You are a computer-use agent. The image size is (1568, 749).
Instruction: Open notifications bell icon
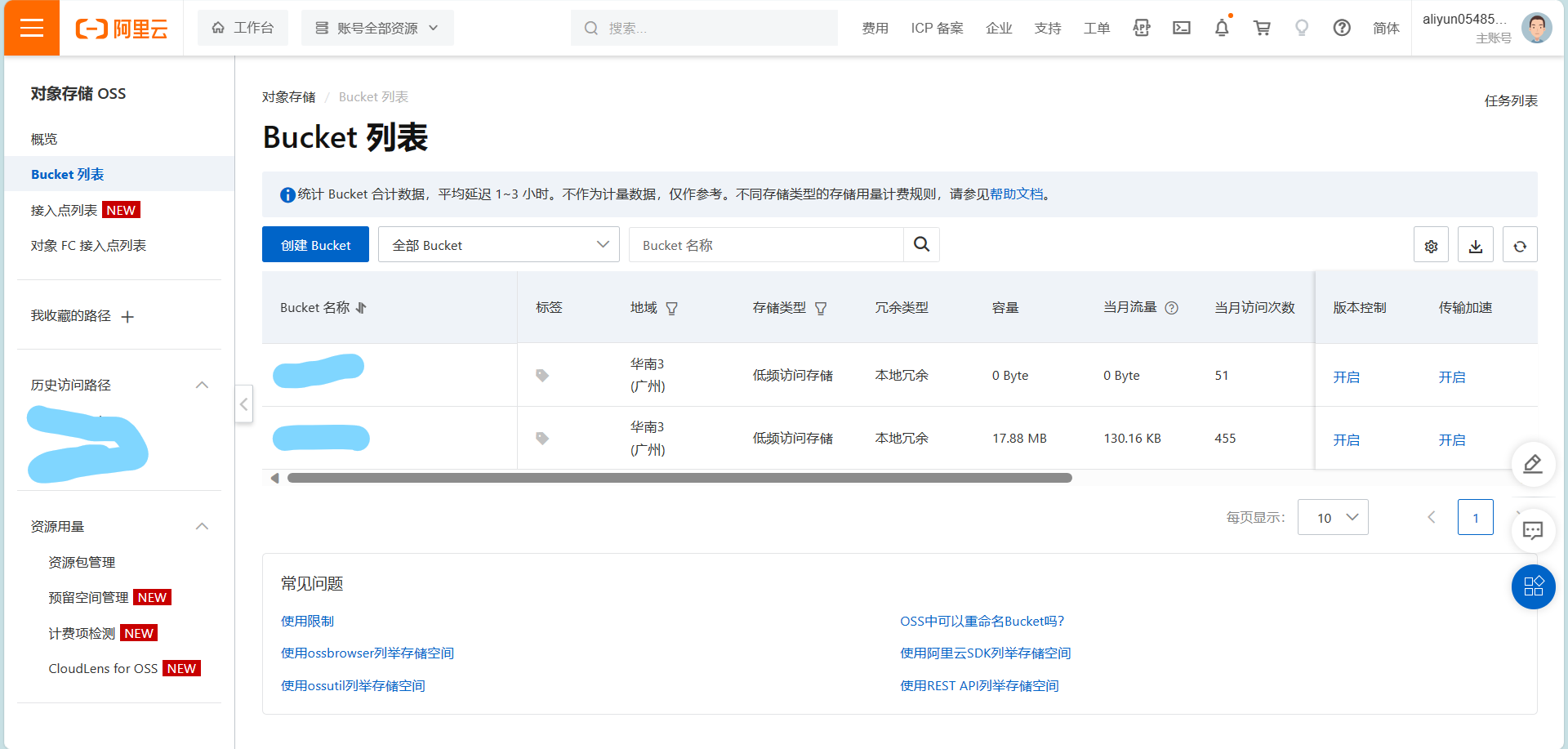(x=1222, y=28)
